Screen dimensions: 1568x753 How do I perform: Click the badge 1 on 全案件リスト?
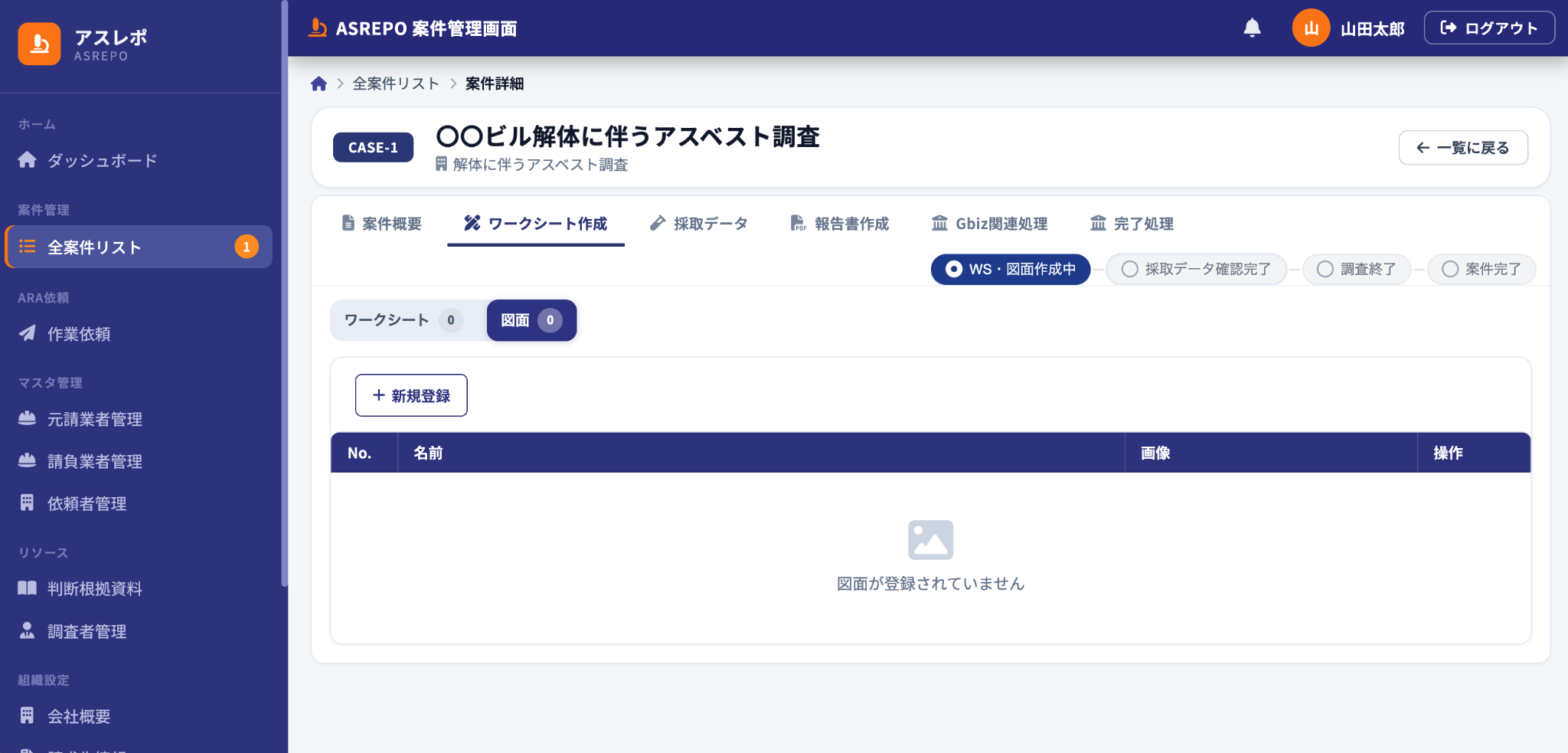[x=247, y=247]
